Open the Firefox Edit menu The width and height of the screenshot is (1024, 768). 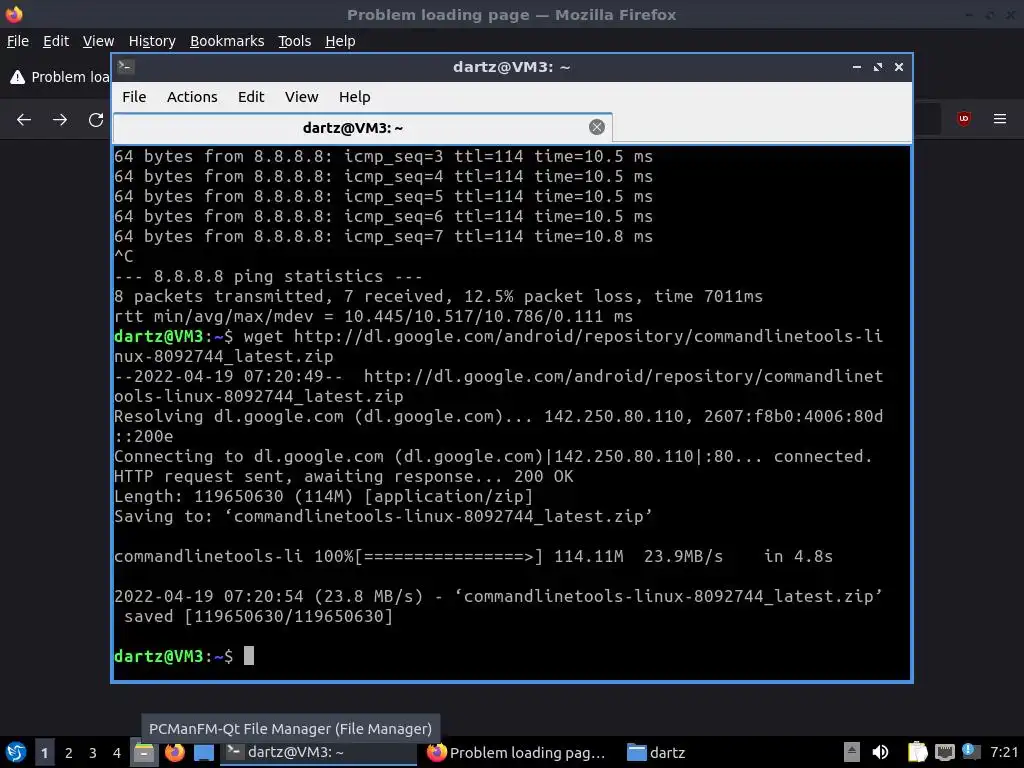[x=56, y=41]
